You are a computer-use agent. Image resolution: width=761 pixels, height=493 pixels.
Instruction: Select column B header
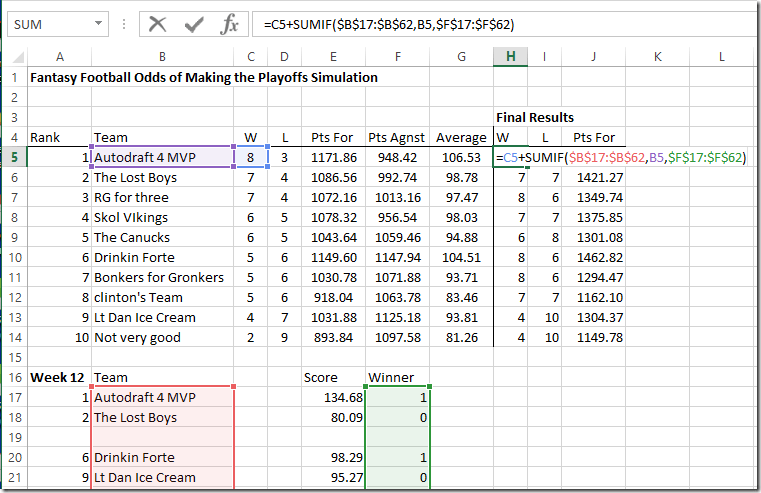[162, 57]
